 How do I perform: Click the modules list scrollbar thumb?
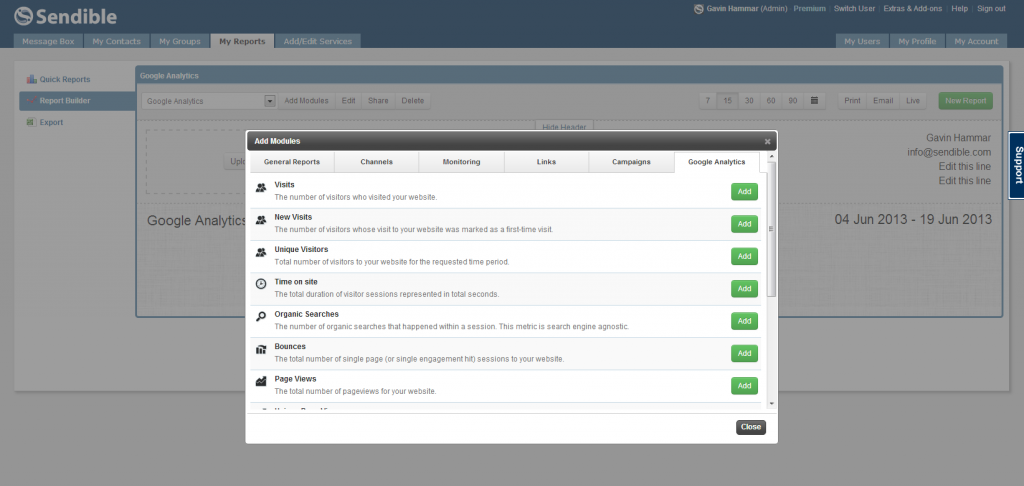click(x=771, y=229)
